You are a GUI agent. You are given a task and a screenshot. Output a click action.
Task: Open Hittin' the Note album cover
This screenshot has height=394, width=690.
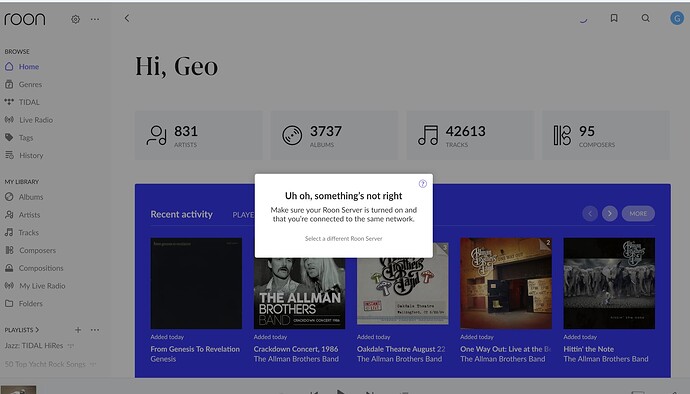[x=609, y=283]
